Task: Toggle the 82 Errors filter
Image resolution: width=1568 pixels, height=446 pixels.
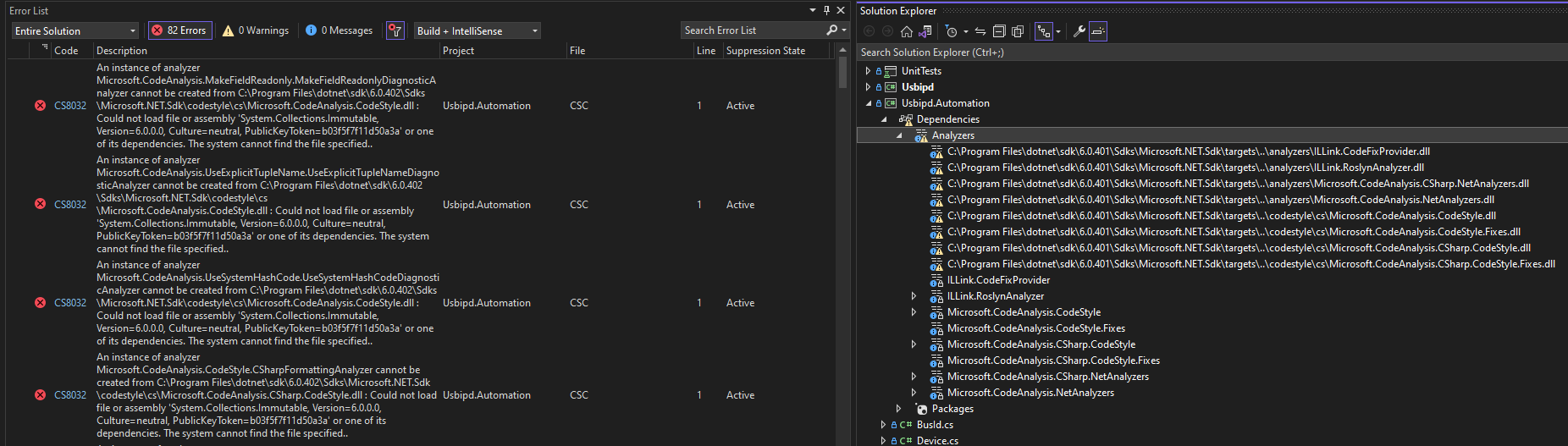Action: click(x=179, y=30)
